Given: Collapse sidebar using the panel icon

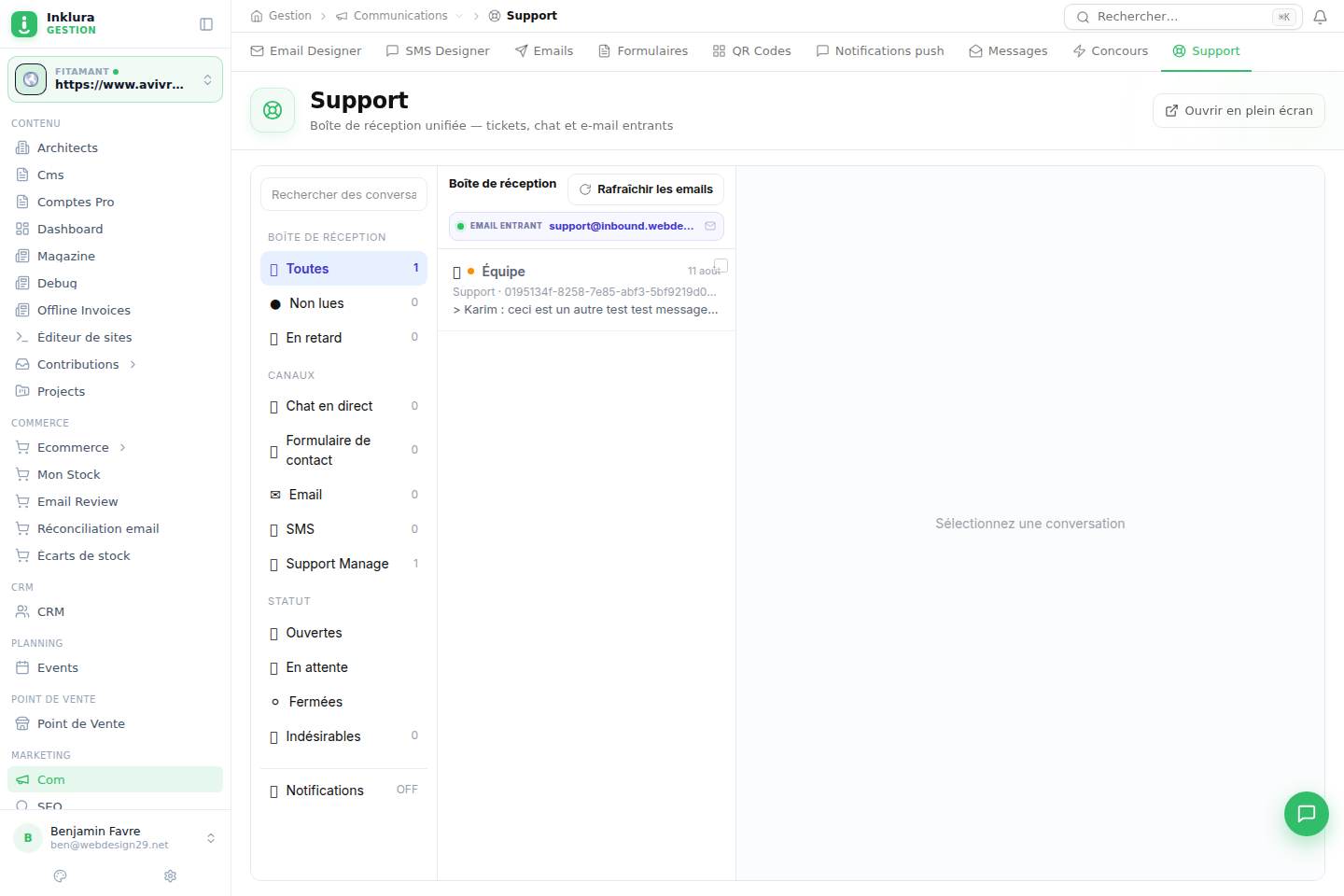Looking at the screenshot, I should [x=206, y=24].
